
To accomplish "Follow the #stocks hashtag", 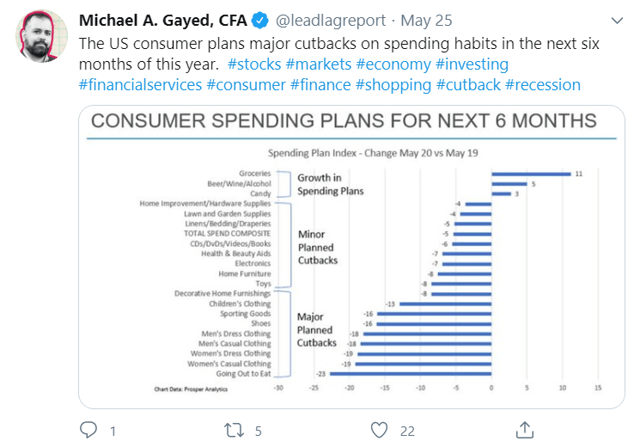I will pyautogui.click(x=254, y=64).
